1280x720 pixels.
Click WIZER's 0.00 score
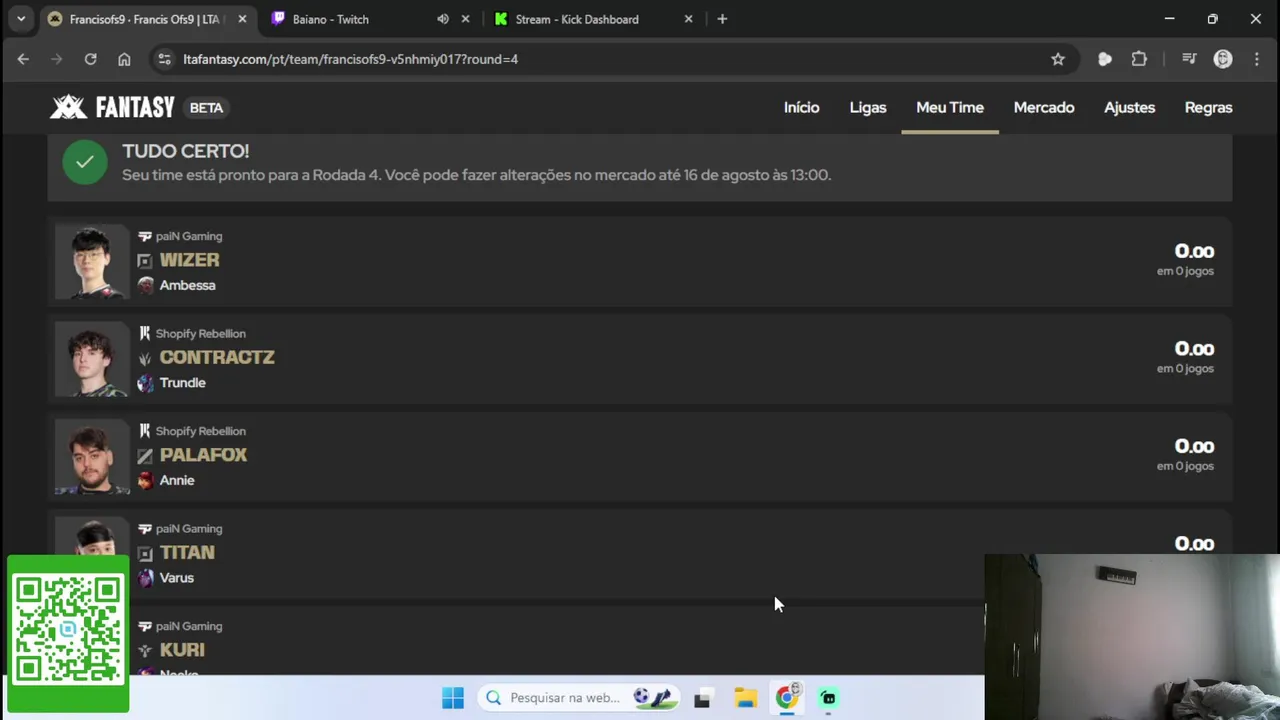click(1194, 252)
